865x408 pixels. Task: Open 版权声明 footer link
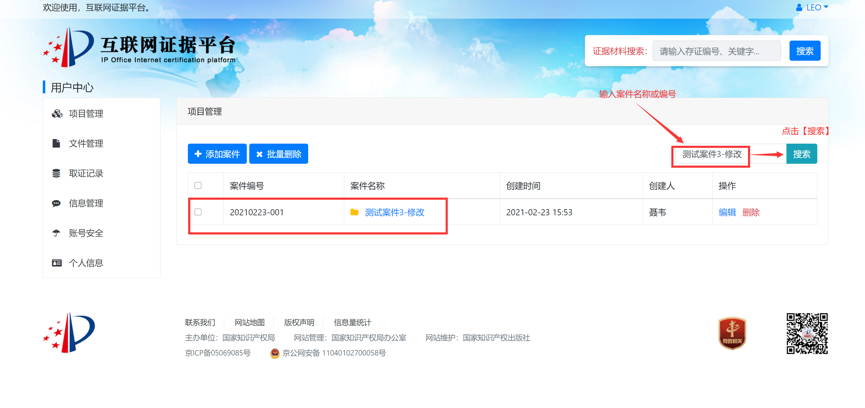tap(299, 323)
